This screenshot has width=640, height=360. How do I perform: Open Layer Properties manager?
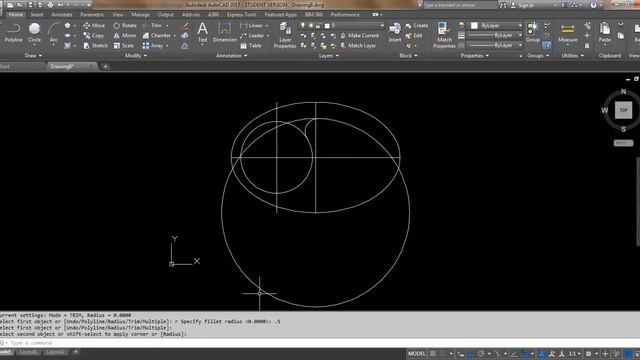pyautogui.click(x=285, y=36)
